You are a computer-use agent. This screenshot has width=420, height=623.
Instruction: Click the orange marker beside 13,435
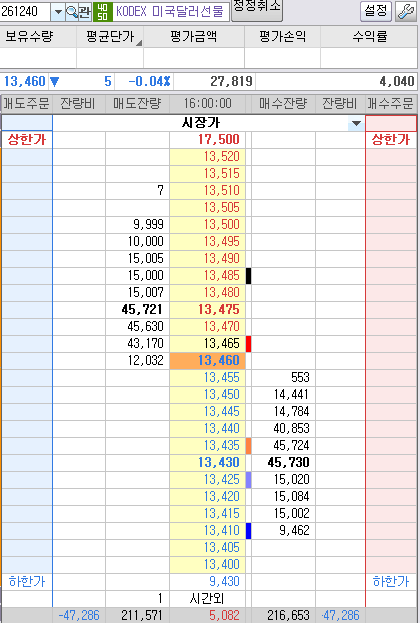coord(248,446)
